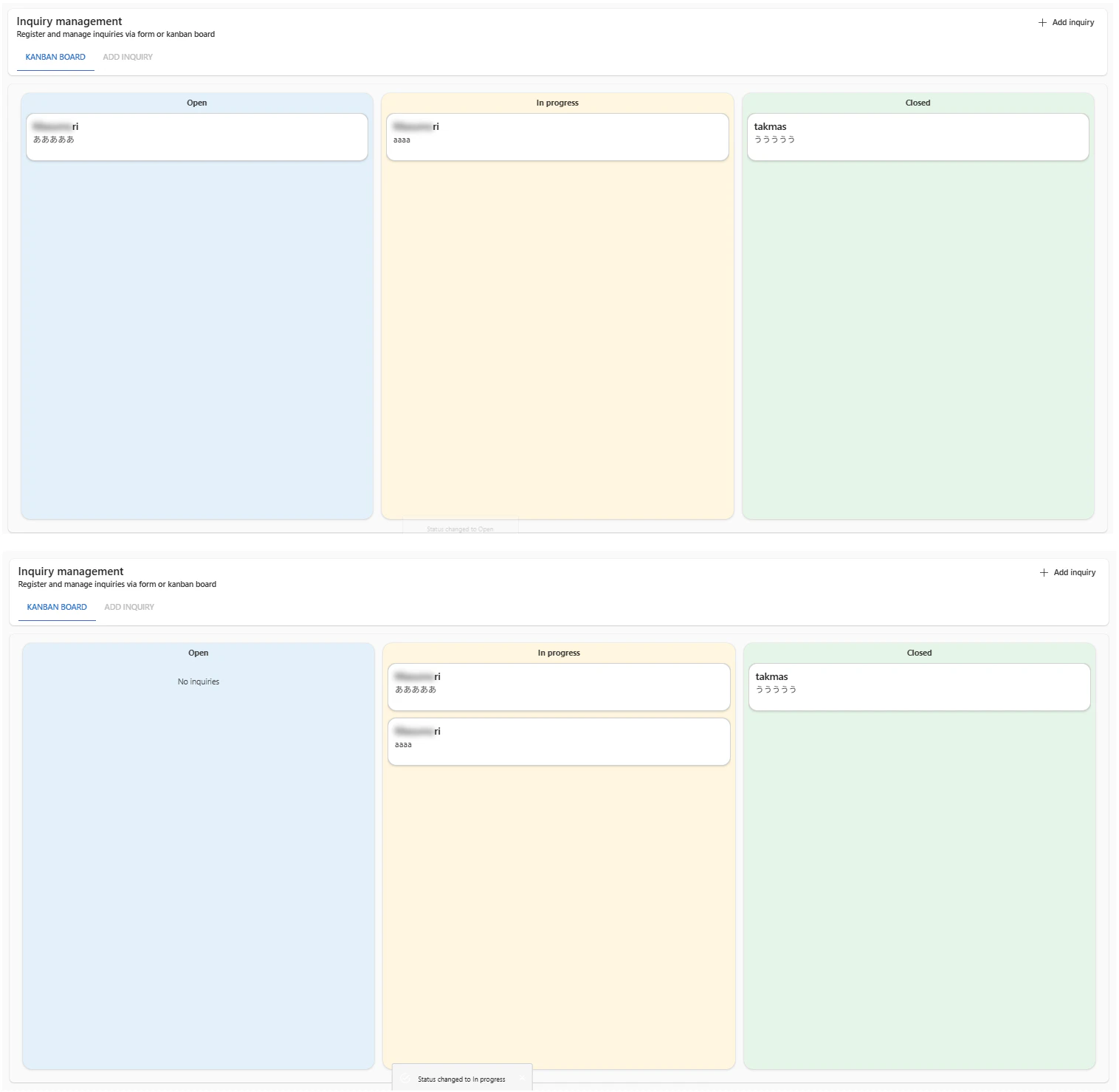This screenshot has height=1092, width=1119.
Task: Open the あああああ card in the In progress column
Action: [x=559, y=687]
